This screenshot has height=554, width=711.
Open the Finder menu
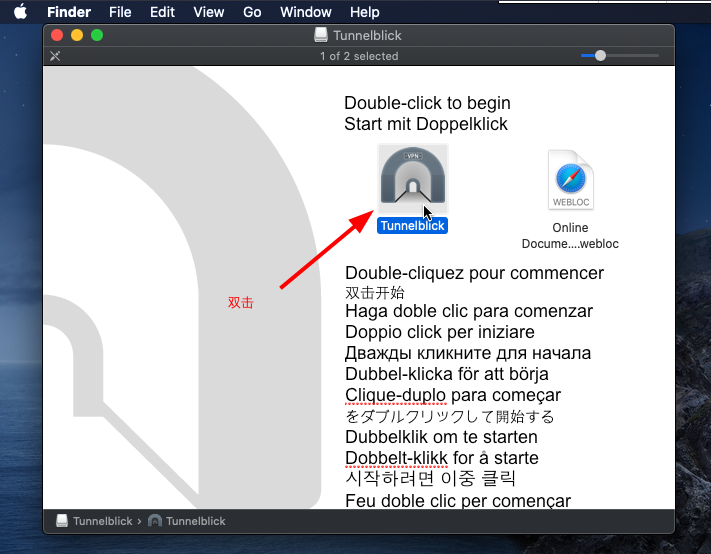[69, 12]
